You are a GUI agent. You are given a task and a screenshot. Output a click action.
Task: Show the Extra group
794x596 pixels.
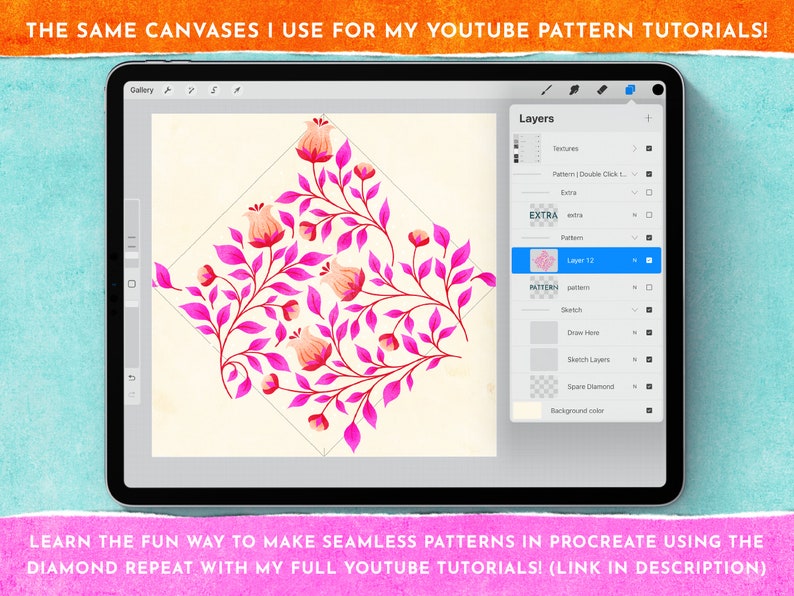pyautogui.click(x=649, y=193)
